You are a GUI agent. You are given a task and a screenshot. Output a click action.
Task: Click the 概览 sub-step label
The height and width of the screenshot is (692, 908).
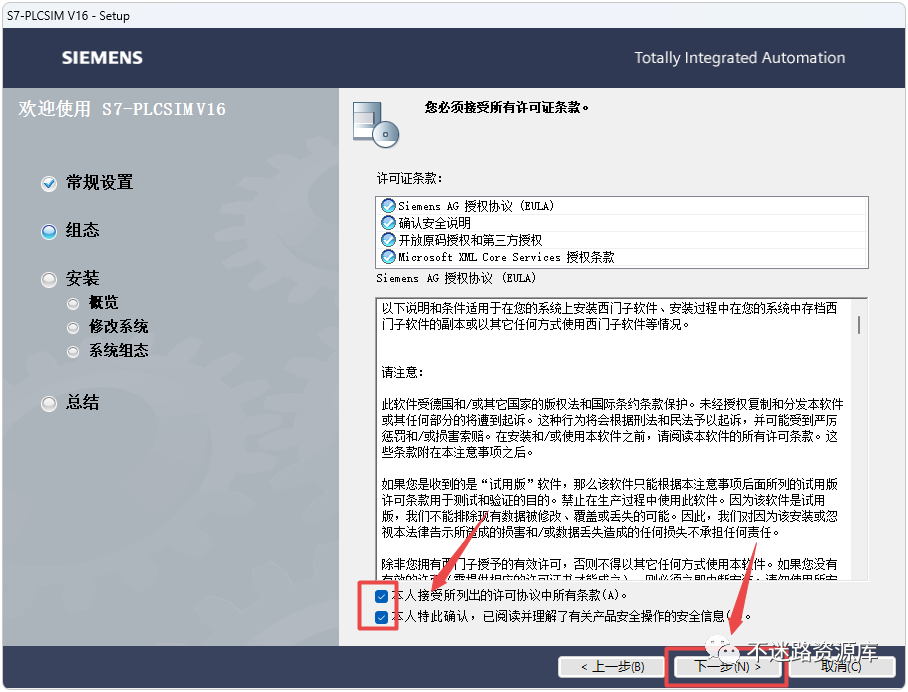104,302
